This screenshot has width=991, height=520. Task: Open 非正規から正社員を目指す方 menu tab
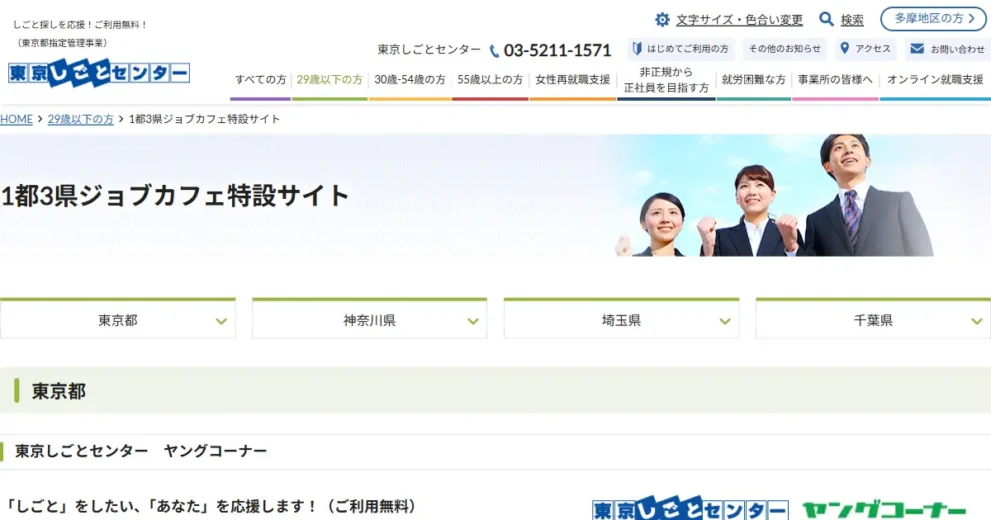coord(666,80)
